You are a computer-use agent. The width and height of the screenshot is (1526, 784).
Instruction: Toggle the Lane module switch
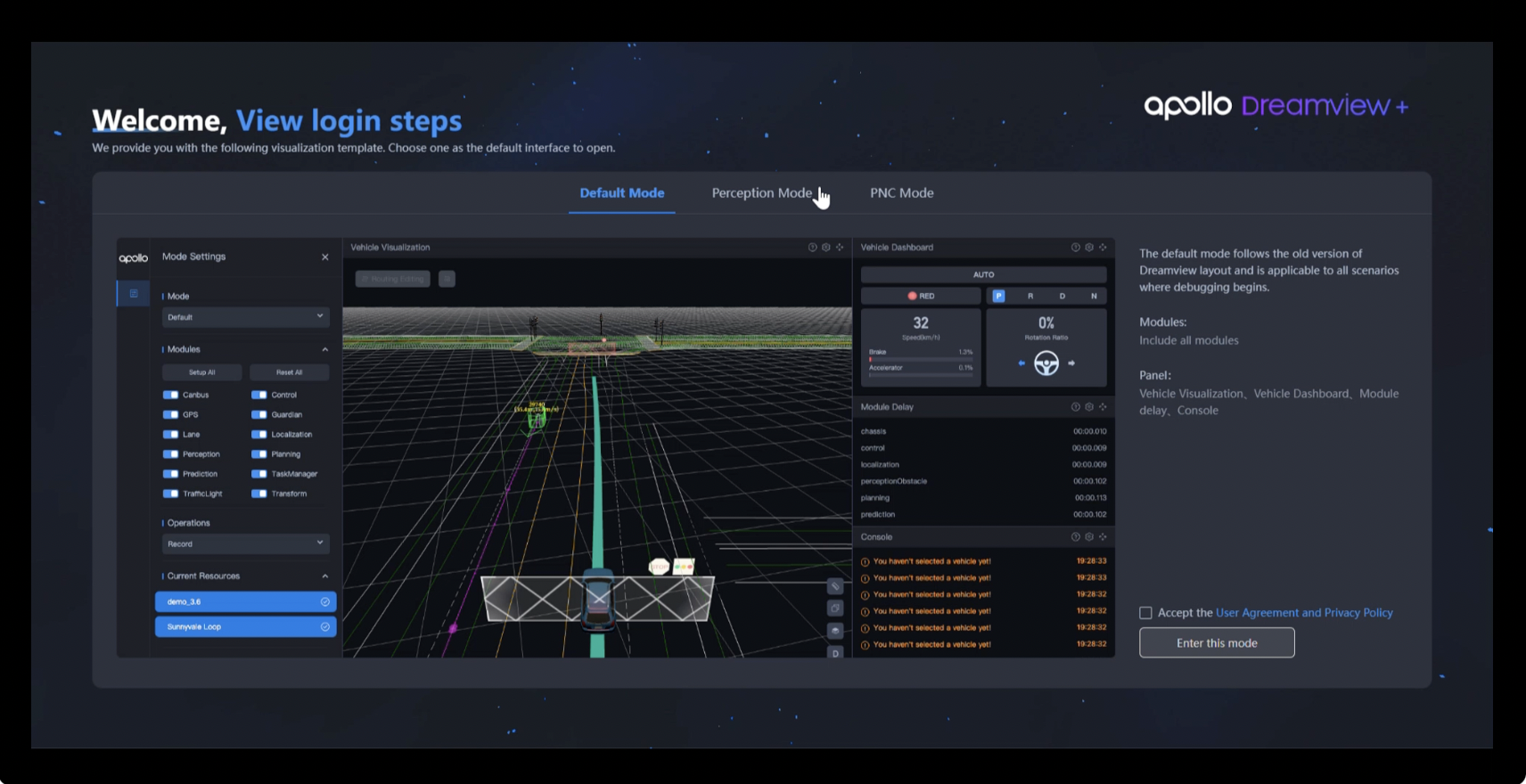tap(170, 434)
